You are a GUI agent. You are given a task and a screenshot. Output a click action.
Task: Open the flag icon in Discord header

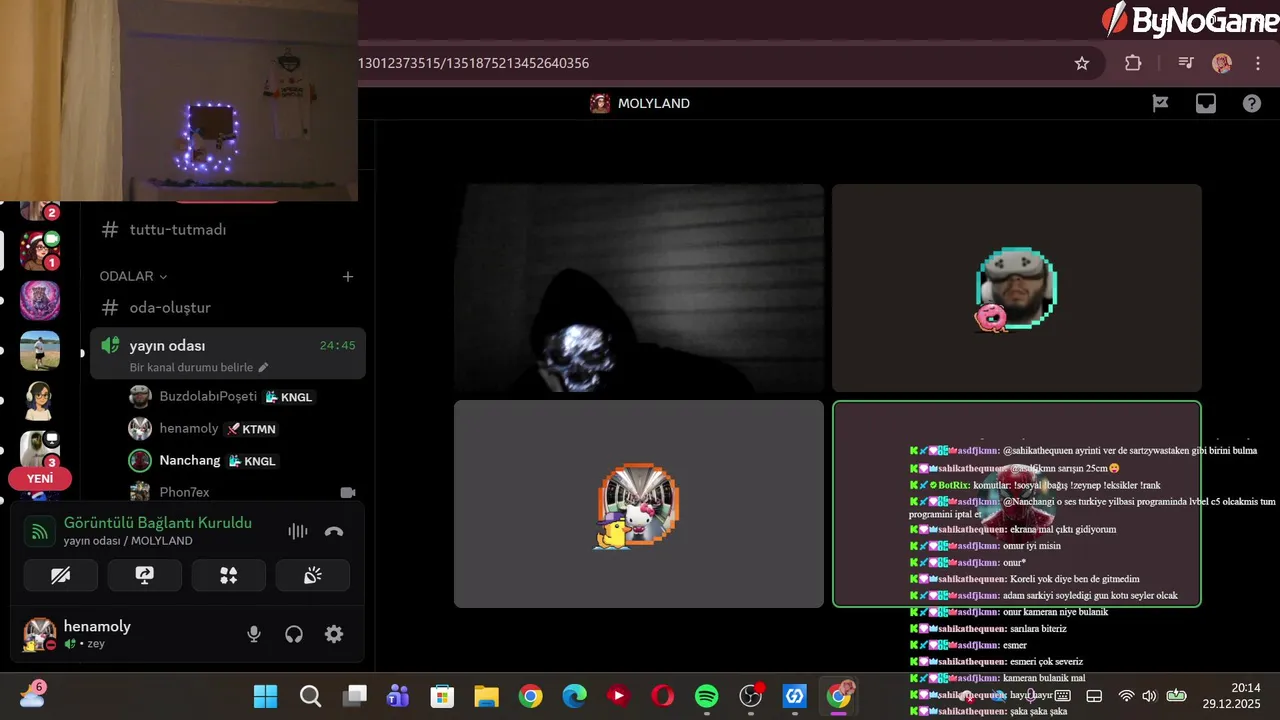click(x=1160, y=103)
